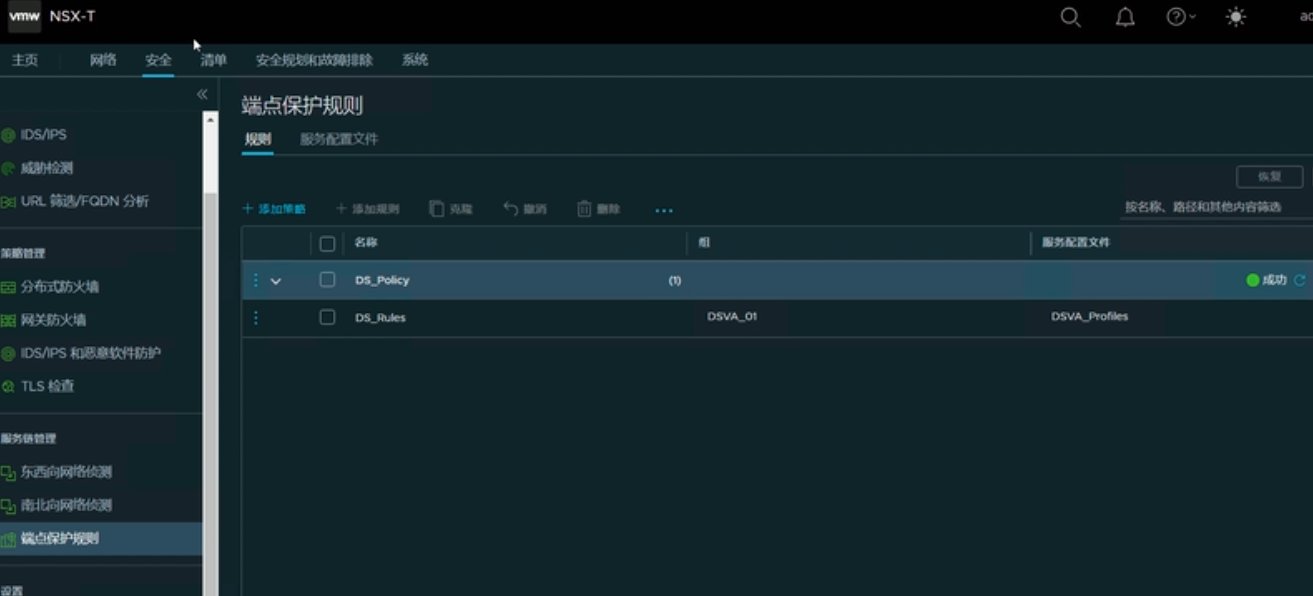Open the search magnifier icon
This screenshot has width=1313, height=596.
[1070, 17]
